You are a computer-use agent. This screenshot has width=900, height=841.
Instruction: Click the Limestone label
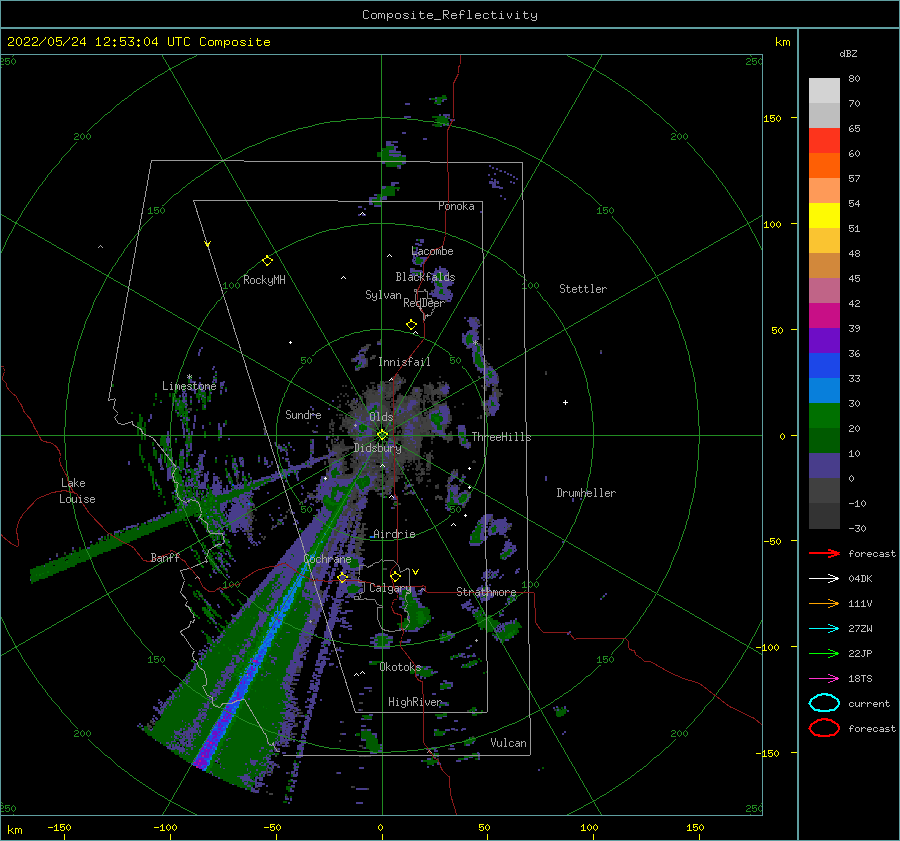[x=189, y=386]
